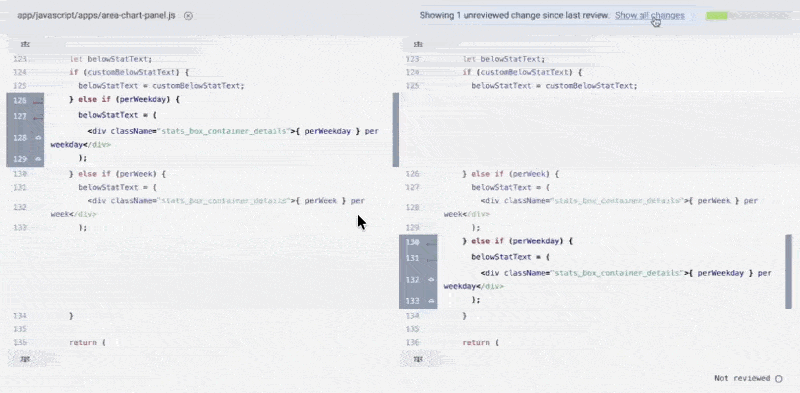Image resolution: width=800 pixels, height=393 pixels.
Task: Click the red arrow marker on left line 127
Action: (x=37, y=117)
